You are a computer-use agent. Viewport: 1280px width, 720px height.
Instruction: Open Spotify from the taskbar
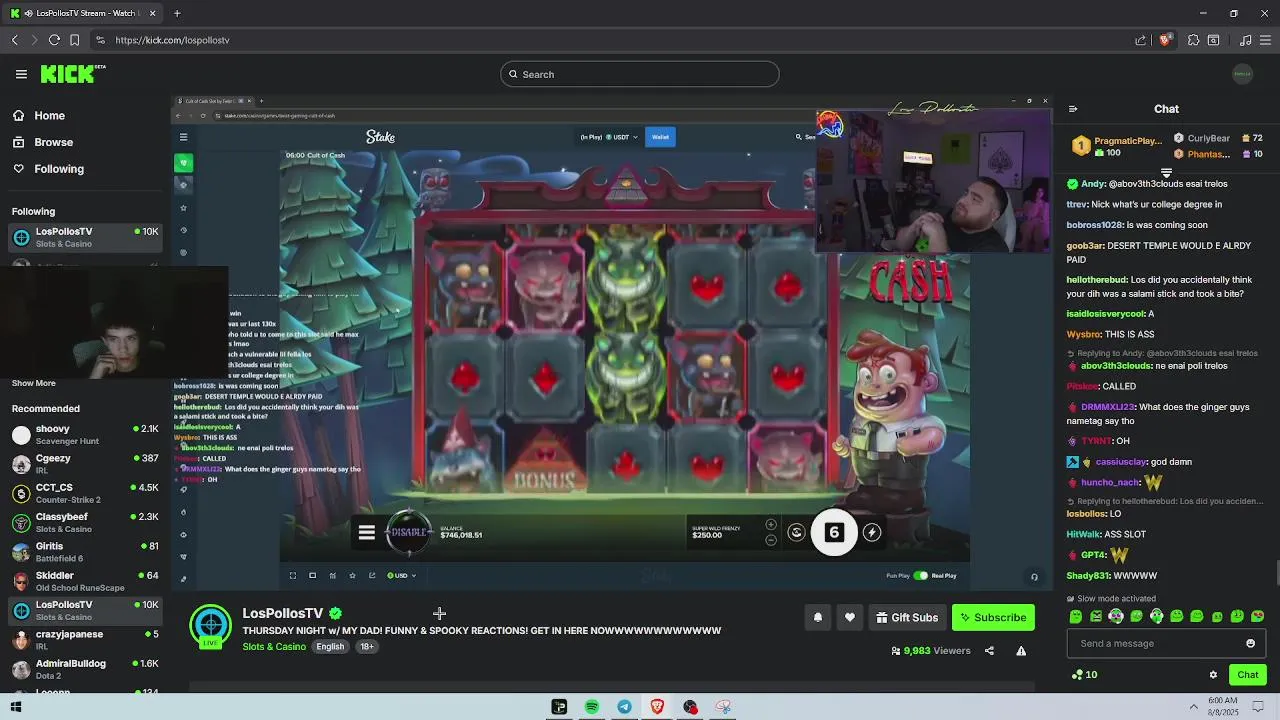592,707
